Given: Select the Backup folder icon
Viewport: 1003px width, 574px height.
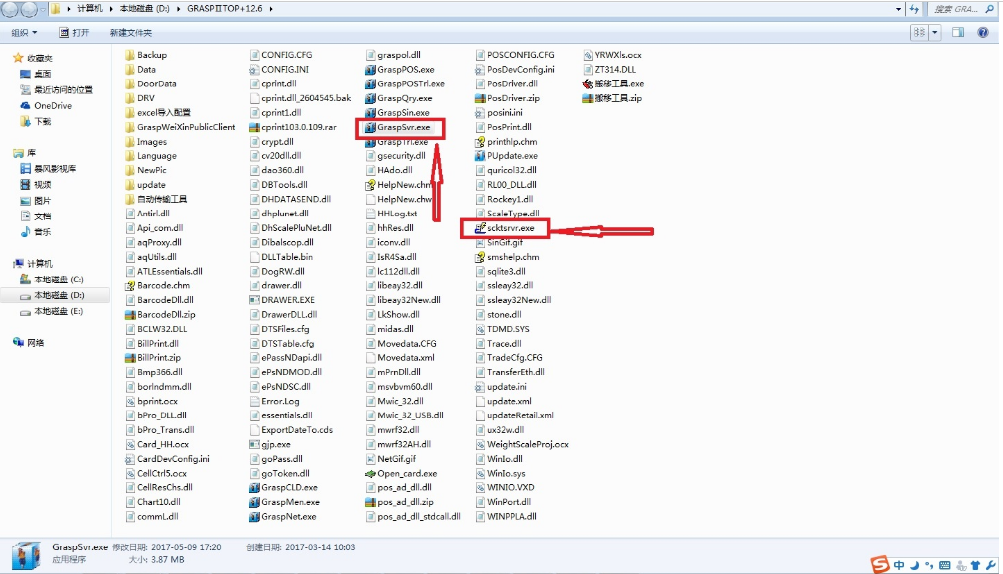Looking at the screenshot, I should pyautogui.click(x=130, y=55).
